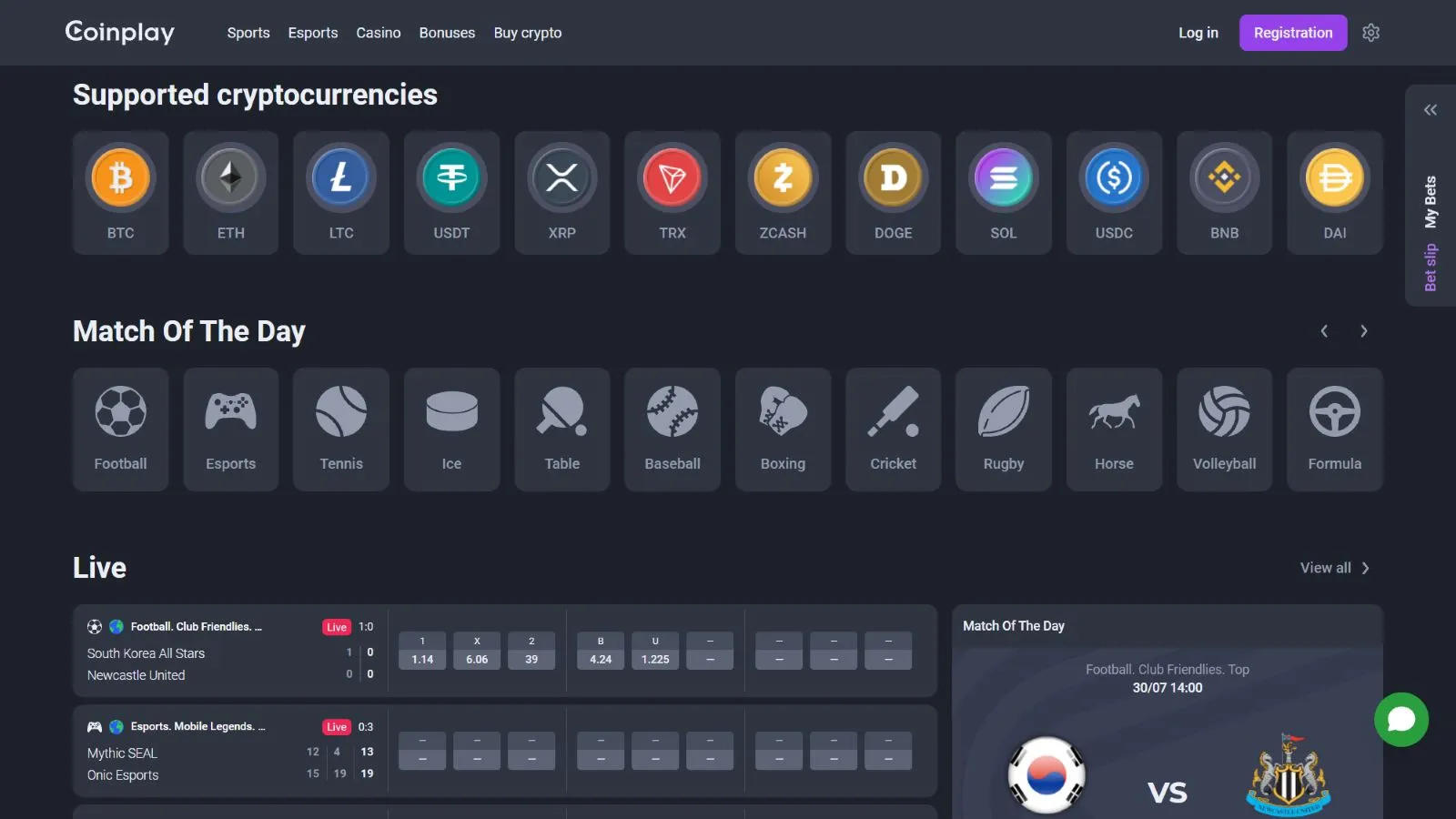Click the Newcastle United crest
Screen dimensions: 1456x819
click(x=1289, y=774)
